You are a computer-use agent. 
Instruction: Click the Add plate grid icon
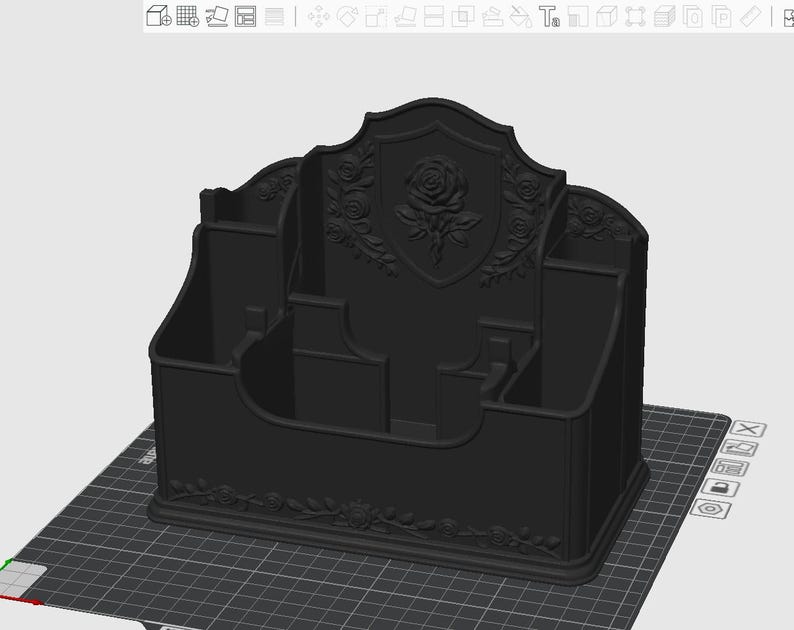(x=187, y=16)
